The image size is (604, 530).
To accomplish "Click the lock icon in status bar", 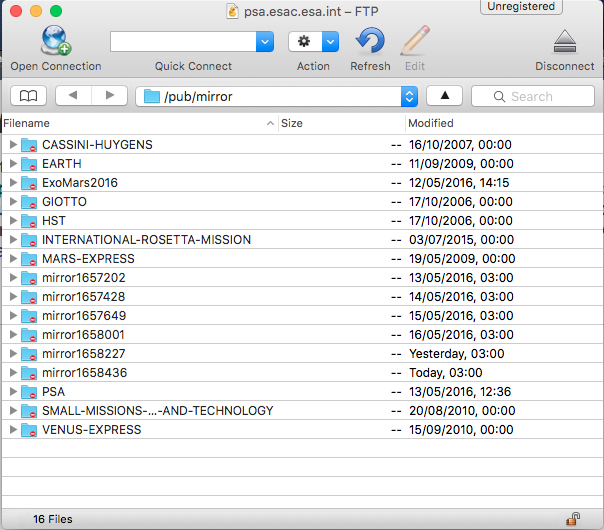I will [573, 519].
